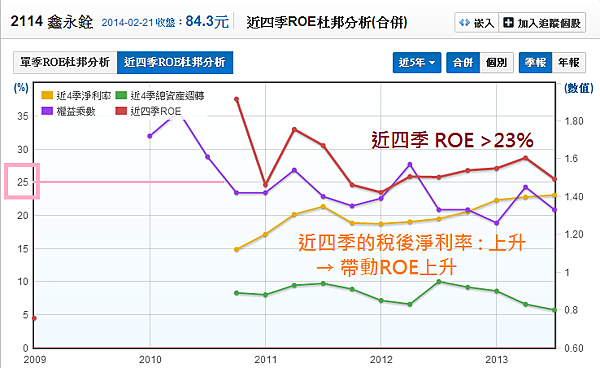The image size is (600, 368).
Task: Click the 2013 x-axis year label
Action: tap(497, 360)
